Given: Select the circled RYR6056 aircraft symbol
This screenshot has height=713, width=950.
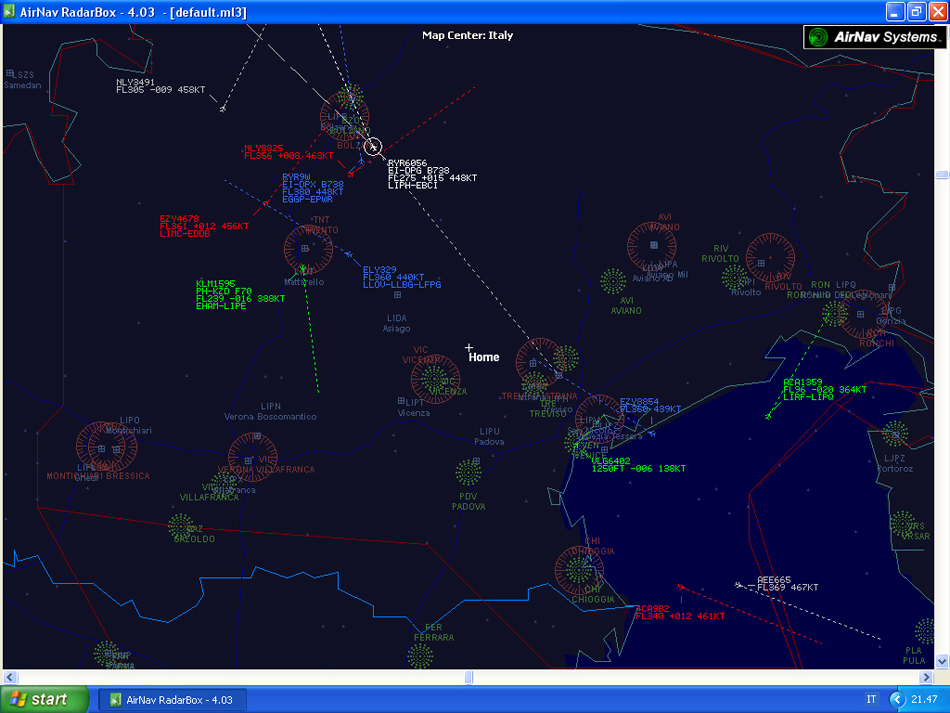Looking at the screenshot, I should pos(373,146).
